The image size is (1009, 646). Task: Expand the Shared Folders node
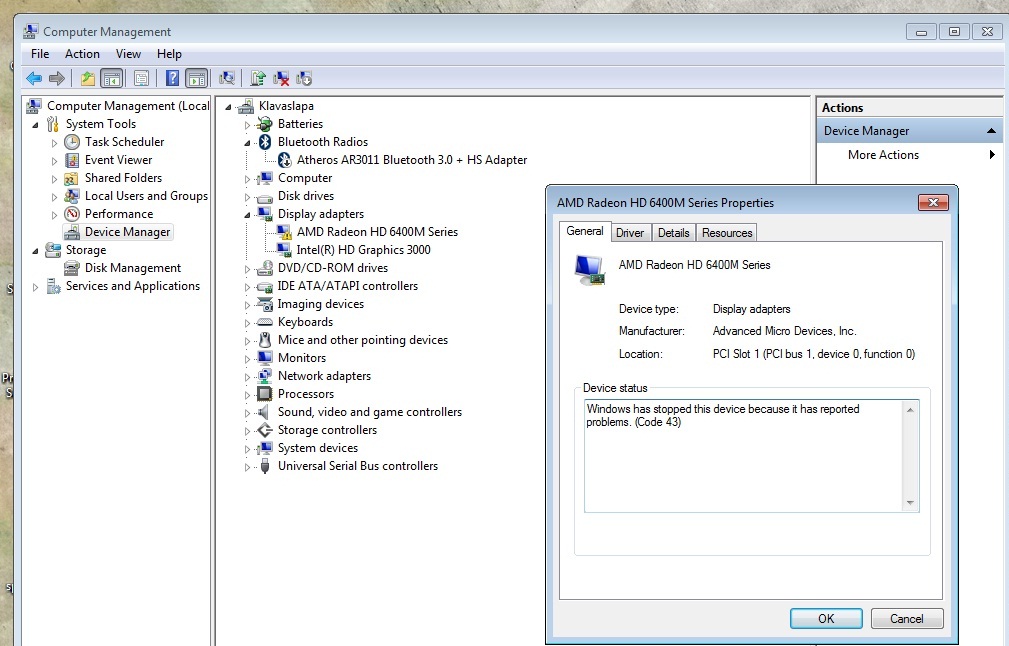click(54, 179)
